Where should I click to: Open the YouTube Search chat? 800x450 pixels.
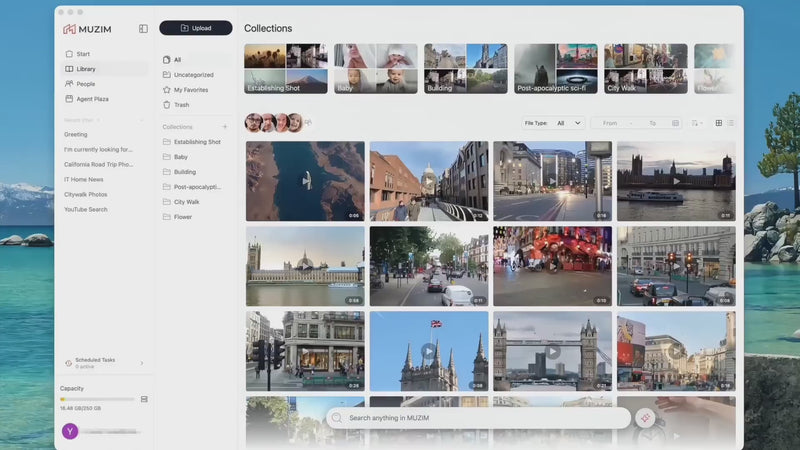click(86, 209)
